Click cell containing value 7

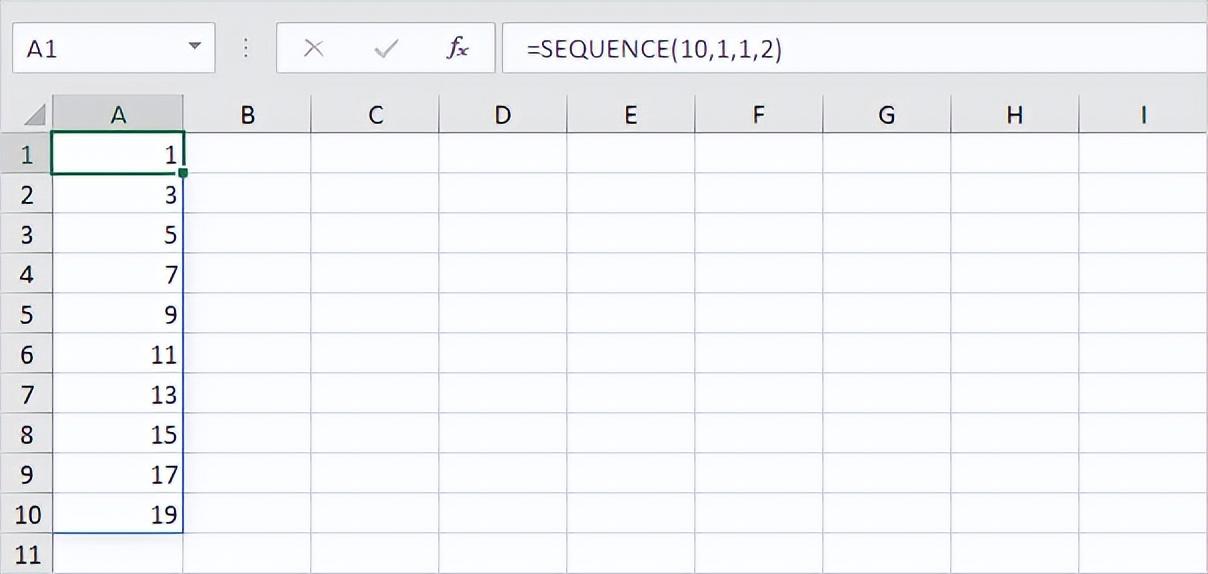[118, 274]
